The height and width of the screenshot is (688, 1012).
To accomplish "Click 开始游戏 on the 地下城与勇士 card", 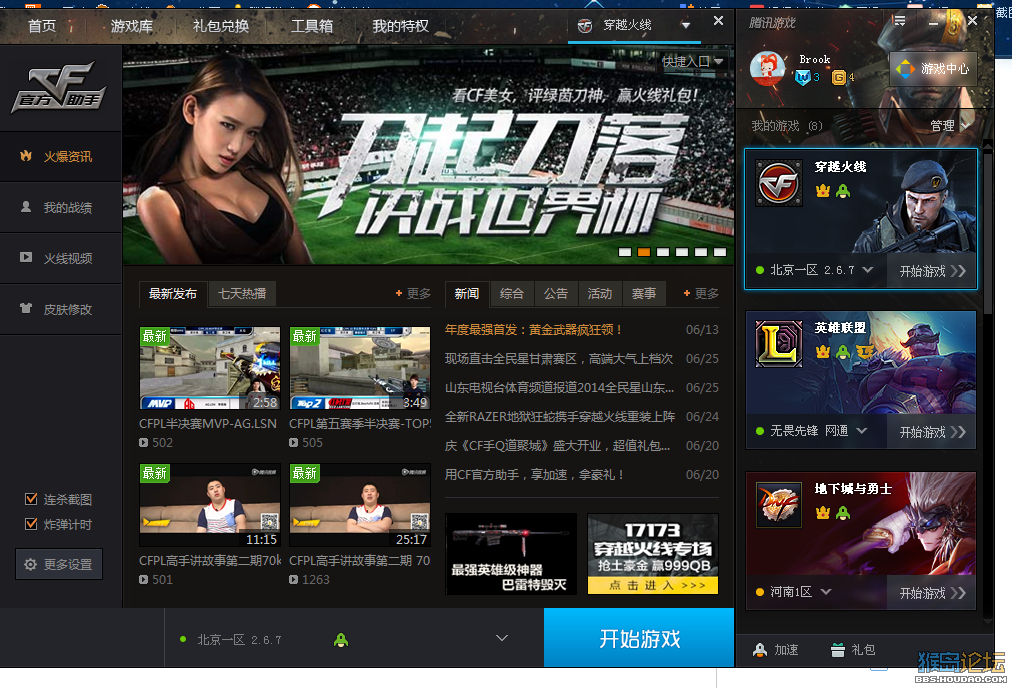I will [933, 593].
